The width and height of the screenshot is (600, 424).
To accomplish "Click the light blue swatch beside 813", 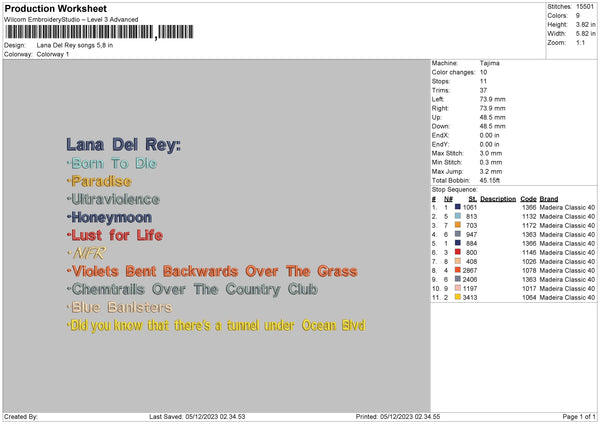I will (x=458, y=216).
